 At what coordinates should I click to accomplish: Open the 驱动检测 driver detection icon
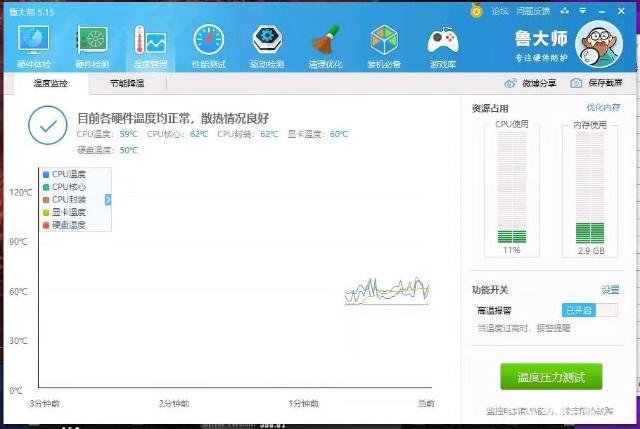pyautogui.click(x=266, y=44)
